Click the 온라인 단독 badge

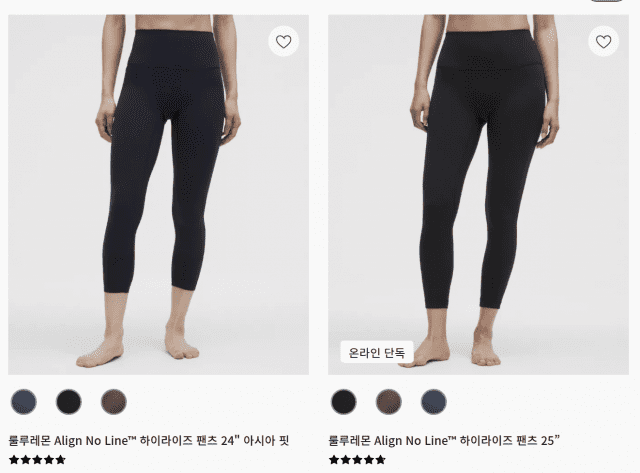click(377, 352)
